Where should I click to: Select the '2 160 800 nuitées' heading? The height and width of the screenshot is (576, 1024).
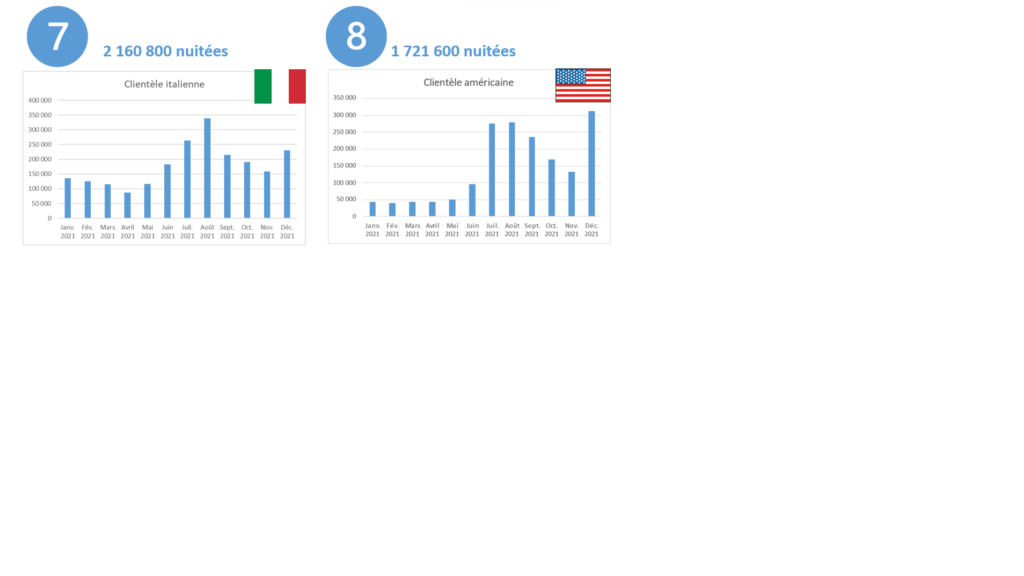[165, 51]
